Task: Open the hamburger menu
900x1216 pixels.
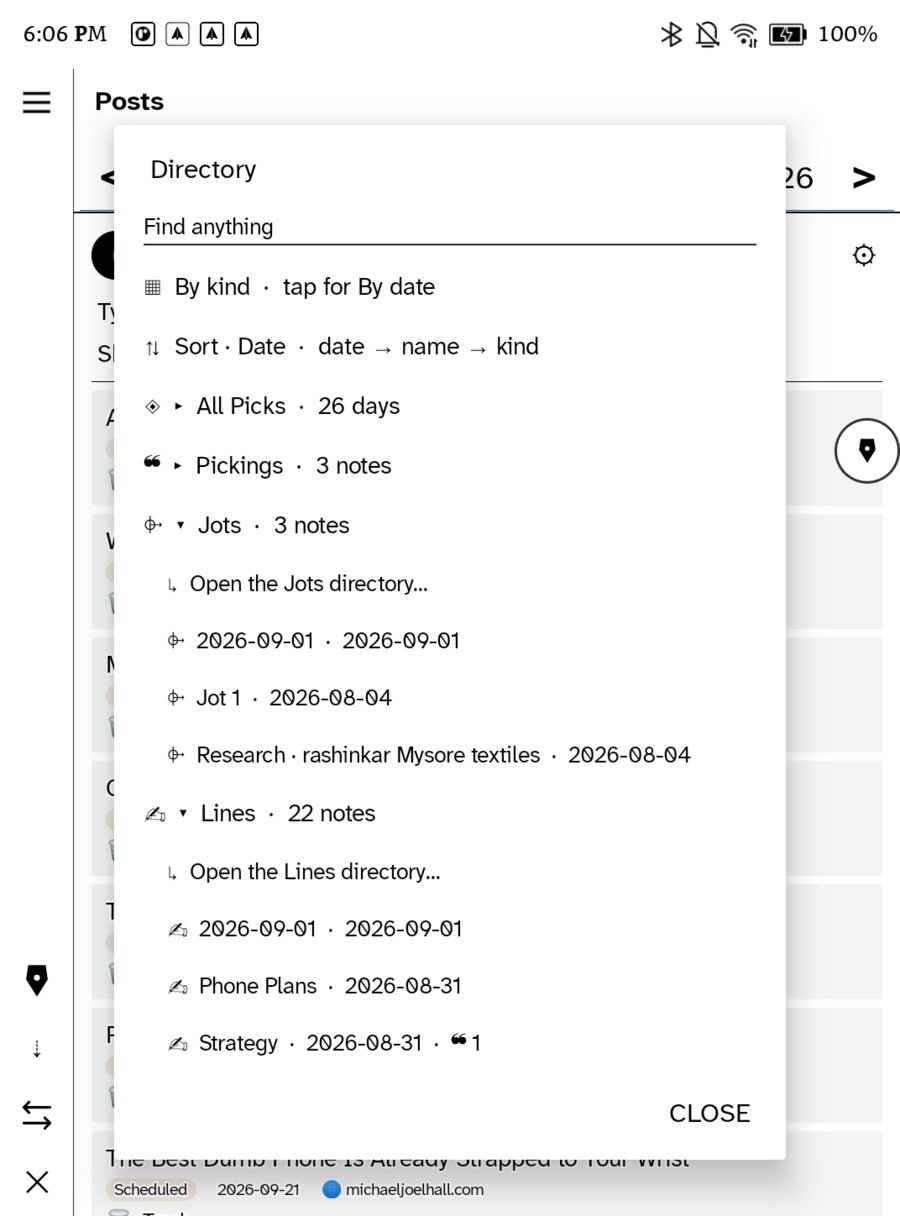Action: pyautogui.click(x=37, y=102)
